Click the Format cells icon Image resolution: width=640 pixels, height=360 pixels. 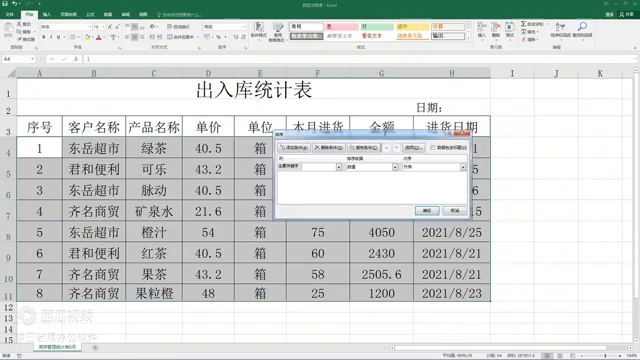(x=510, y=27)
